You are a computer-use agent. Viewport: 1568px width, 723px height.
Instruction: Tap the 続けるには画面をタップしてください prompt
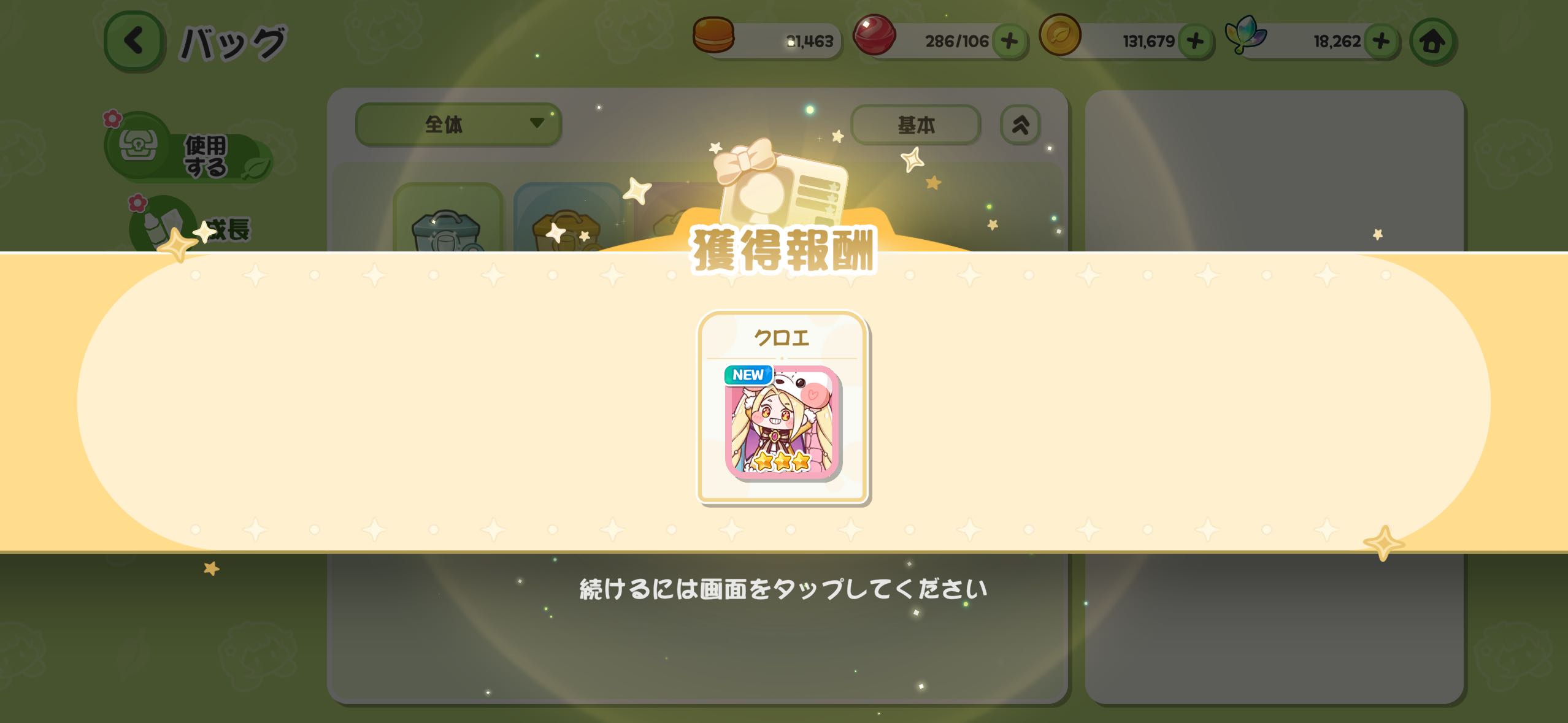[783, 589]
